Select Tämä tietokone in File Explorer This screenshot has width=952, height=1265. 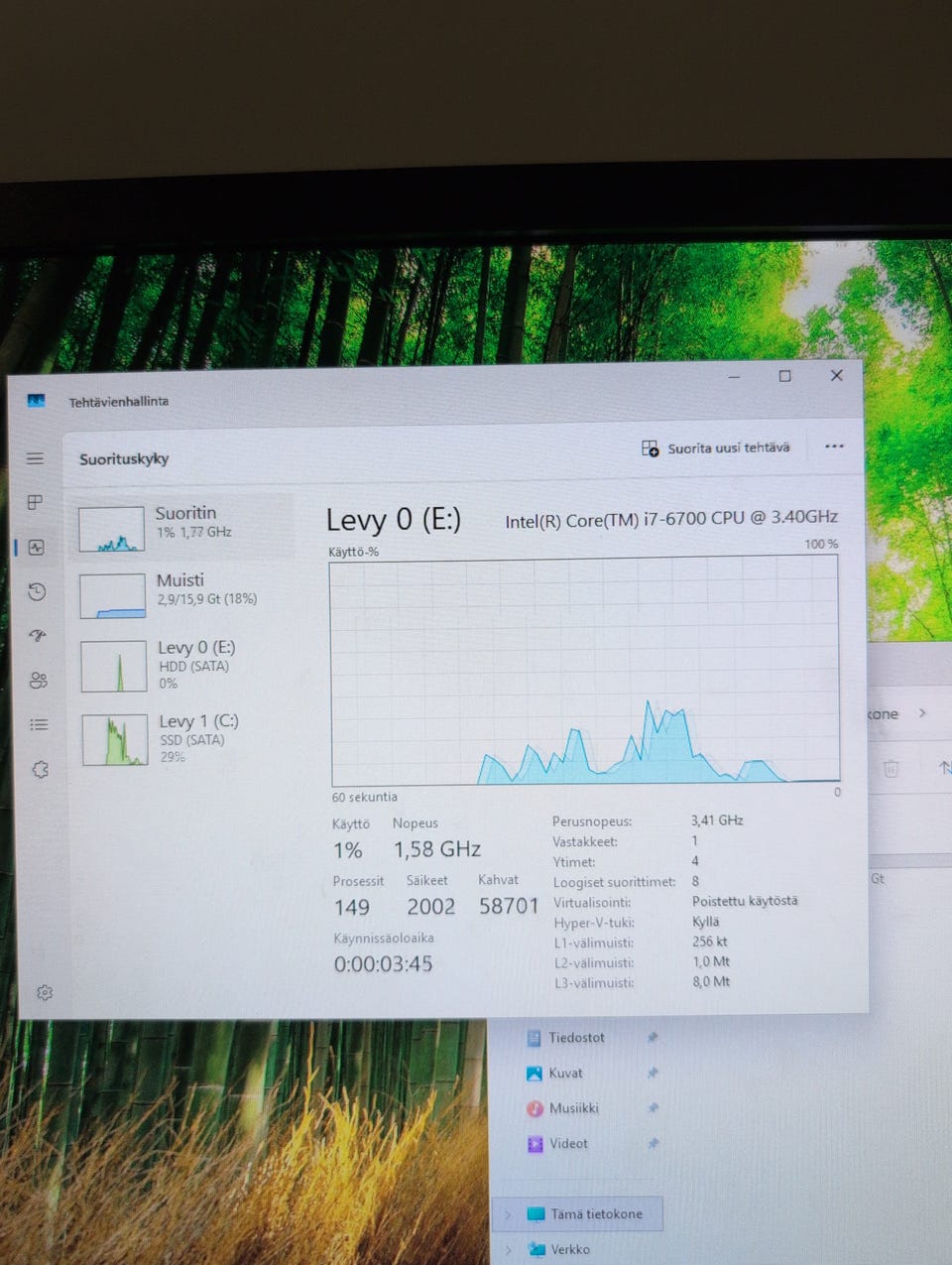[x=579, y=1213]
